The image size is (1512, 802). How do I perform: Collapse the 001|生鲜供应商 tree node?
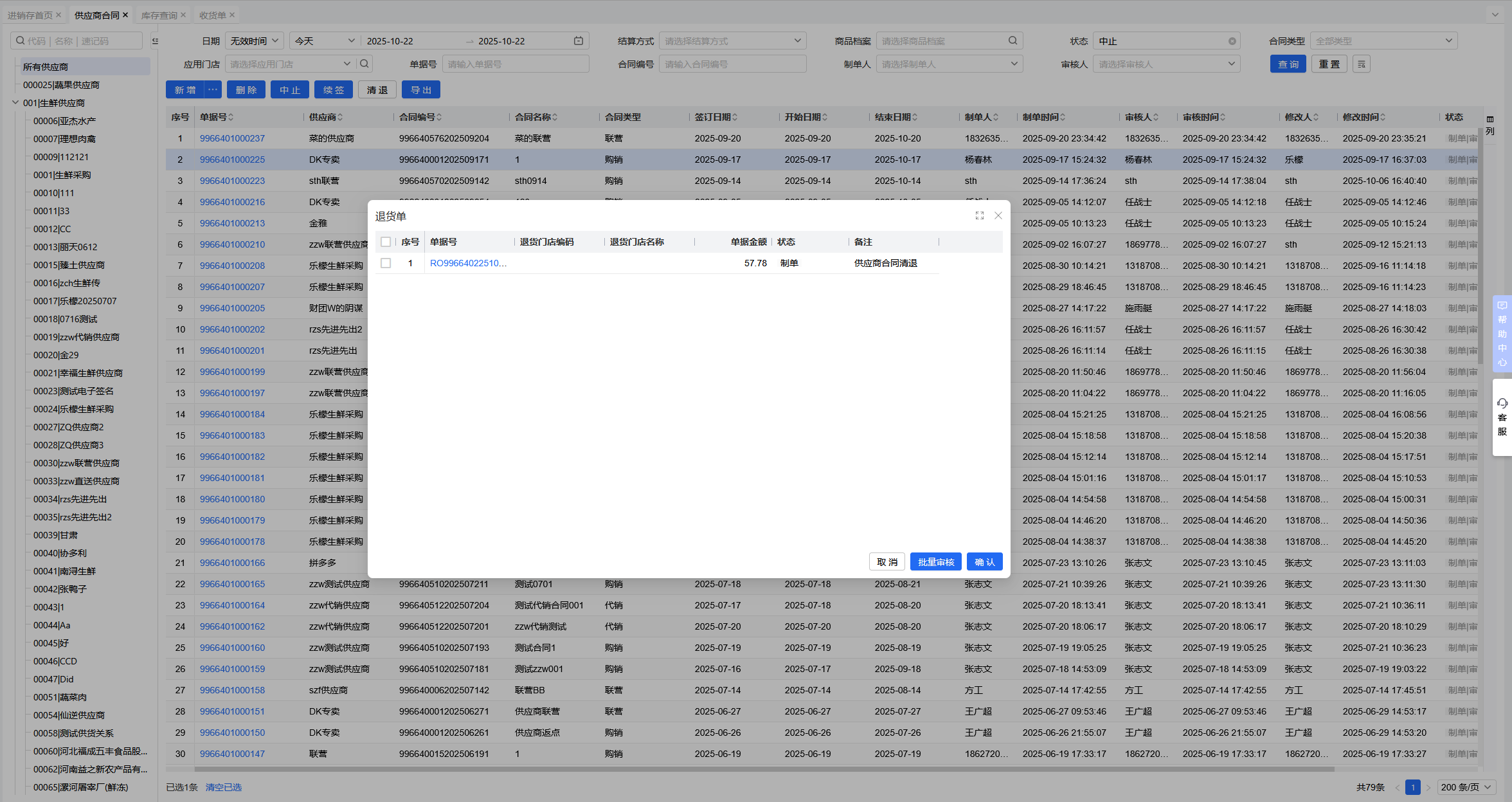tap(15, 103)
